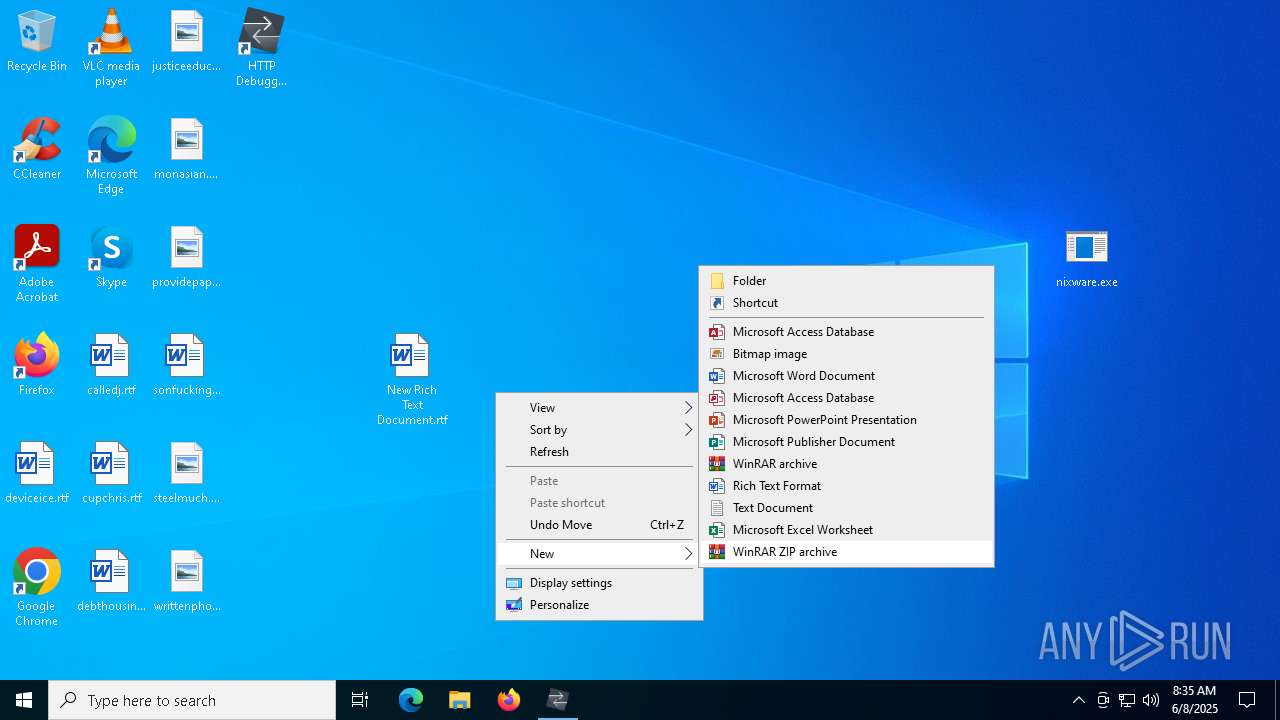Create a new Folder
The width and height of the screenshot is (1280, 720).
click(846, 280)
